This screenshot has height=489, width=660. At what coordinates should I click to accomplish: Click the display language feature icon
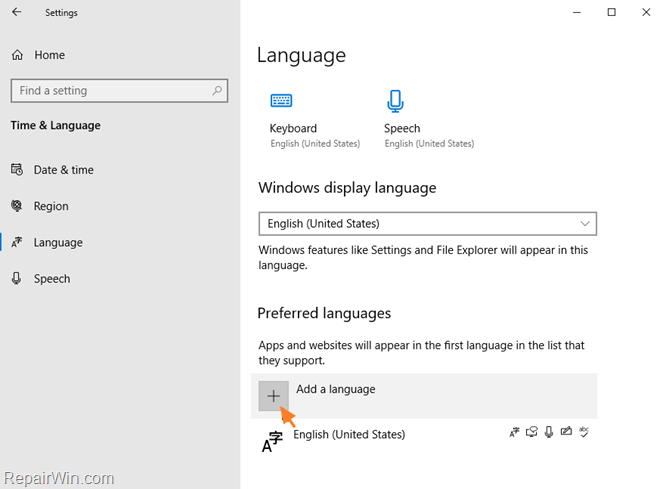pyautogui.click(x=514, y=432)
